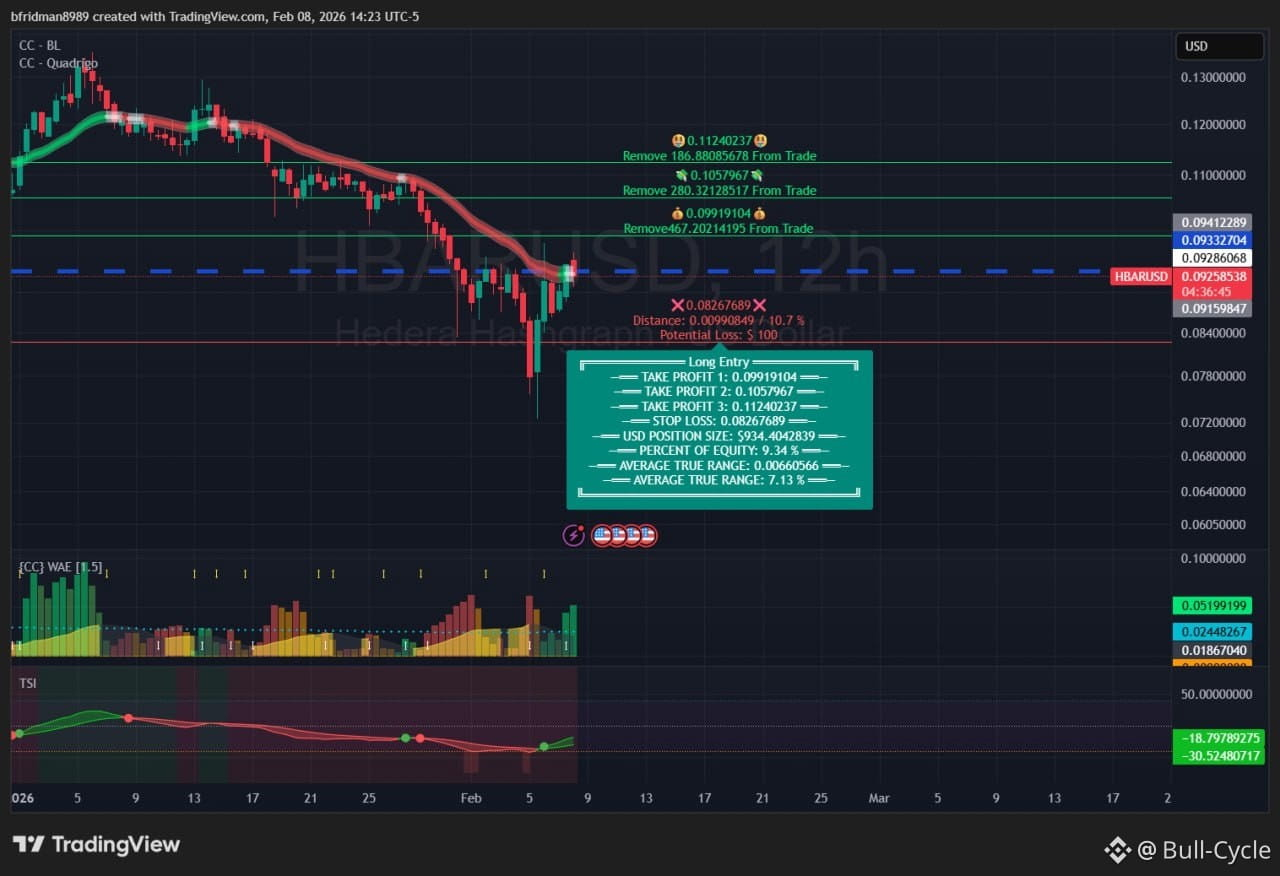Select the AVERAGE TRUE RANGE: 7.13 % row
Screen dimensions: 1280x876
pos(719,480)
